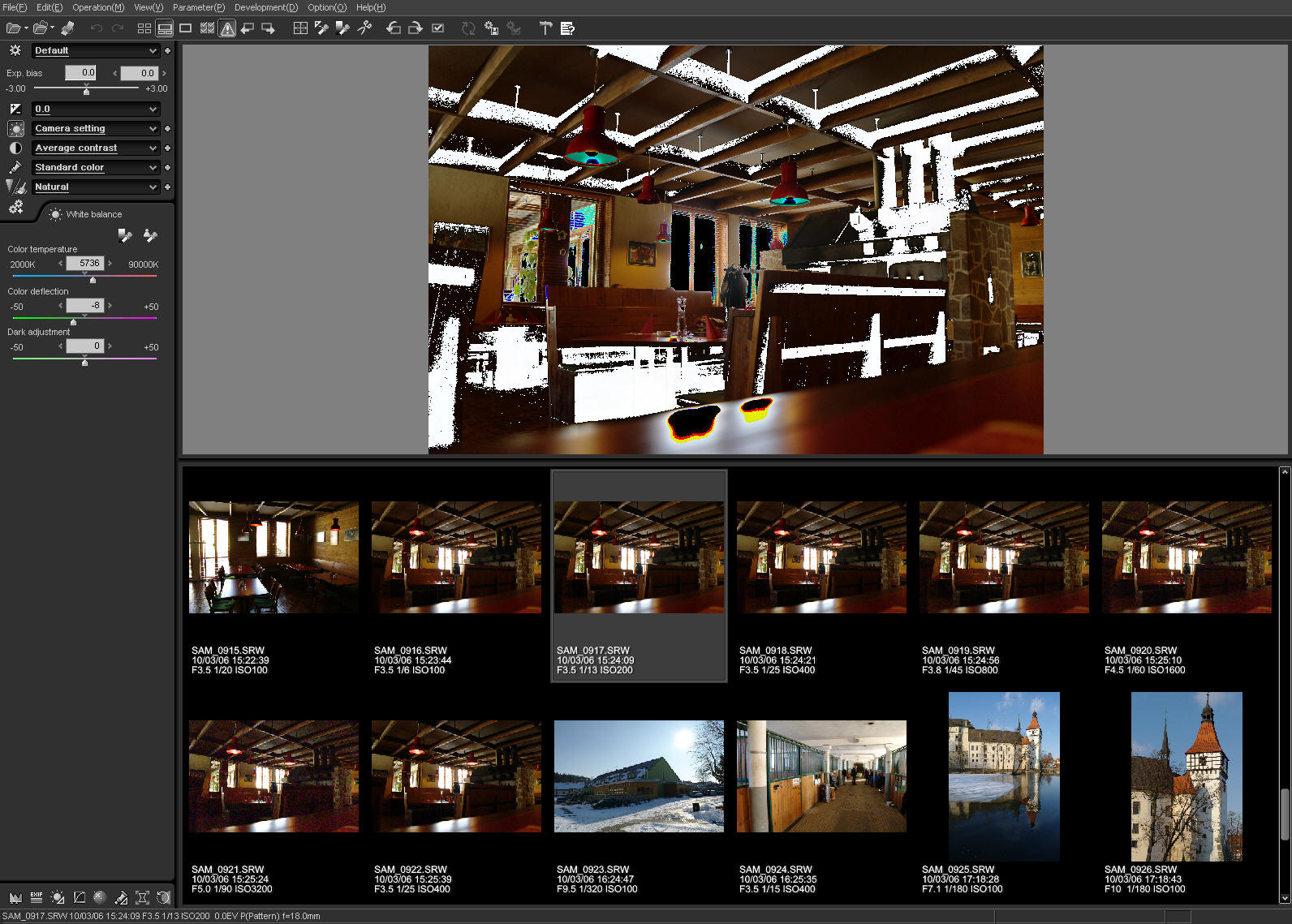Expand the Standard color dropdown
The image size is (1292, 924).
(x=153, y=168)
